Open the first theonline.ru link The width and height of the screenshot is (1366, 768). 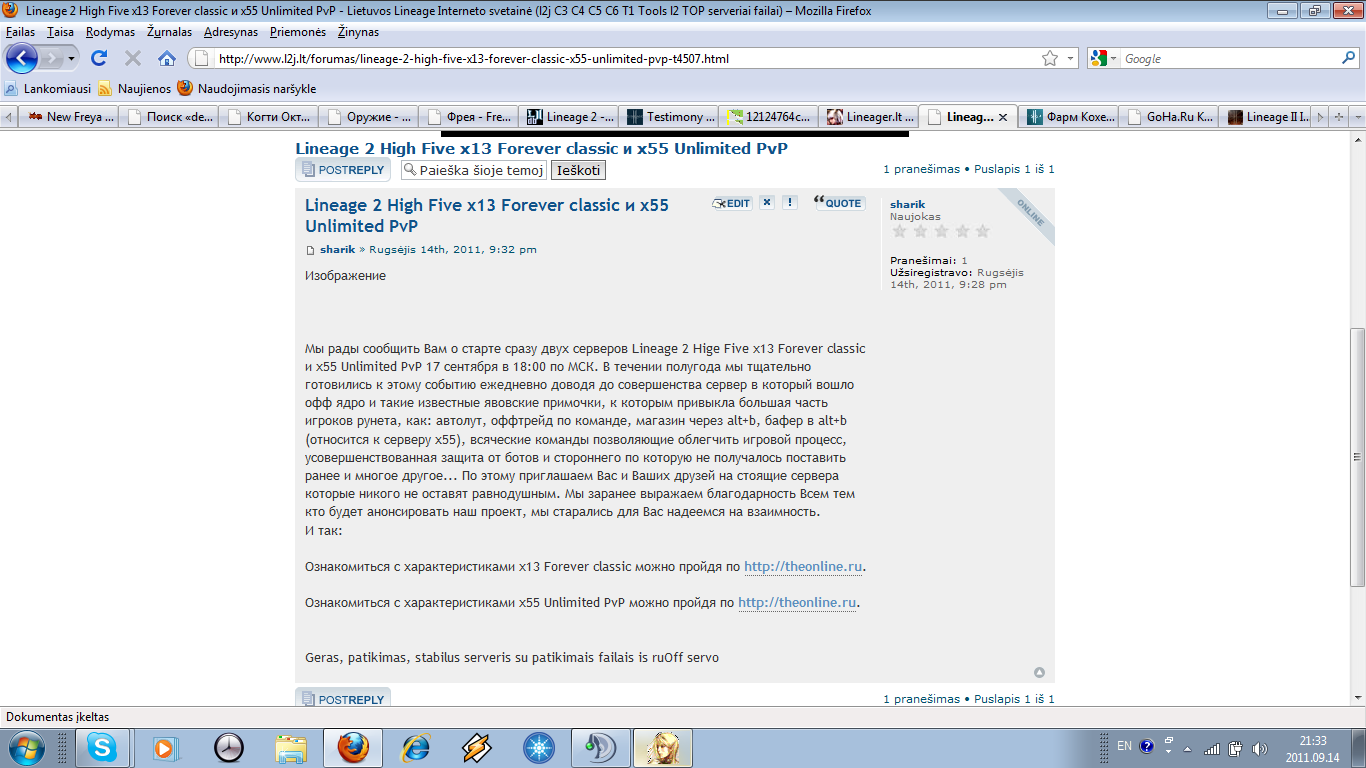[x=803, y=567]
